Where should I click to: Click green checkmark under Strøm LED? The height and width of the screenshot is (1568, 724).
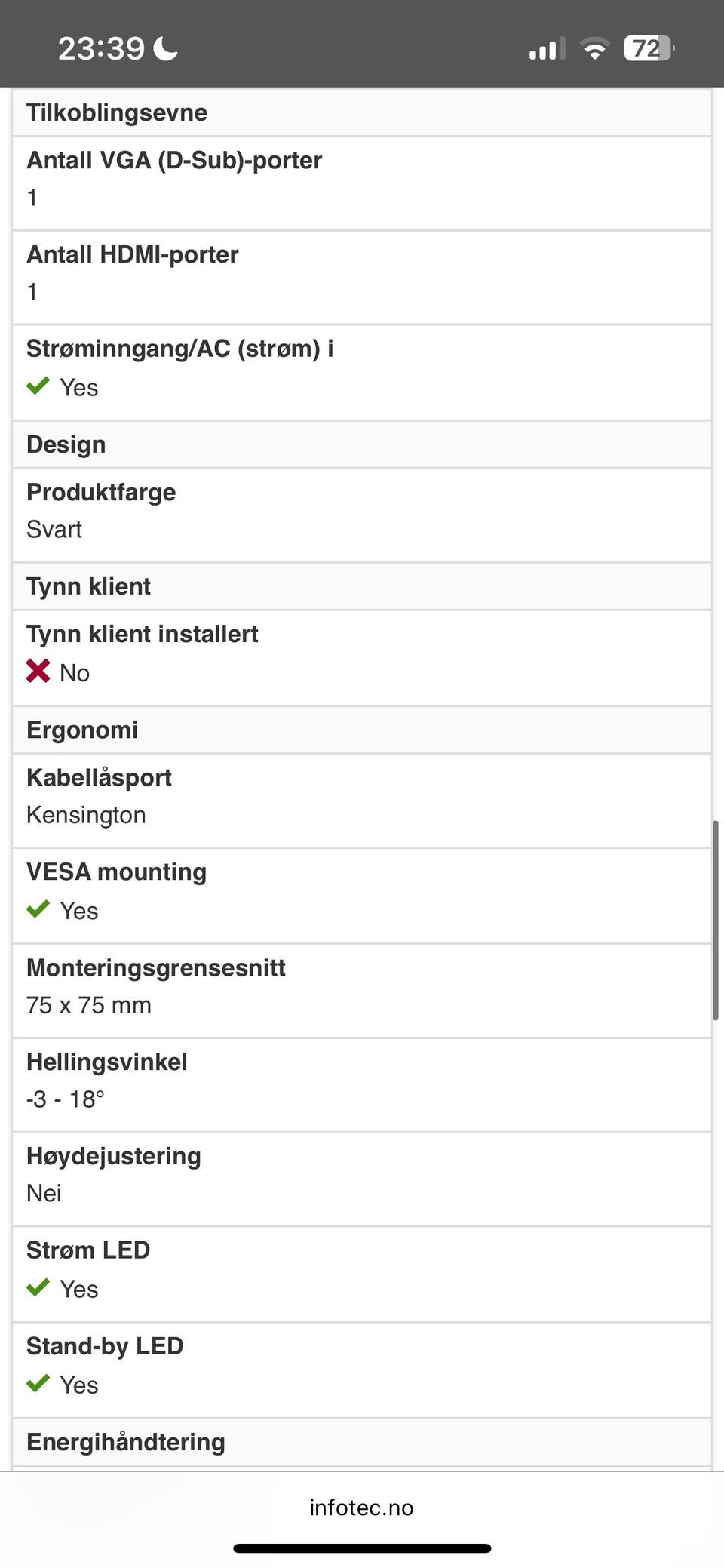(x=38, y=1288)
